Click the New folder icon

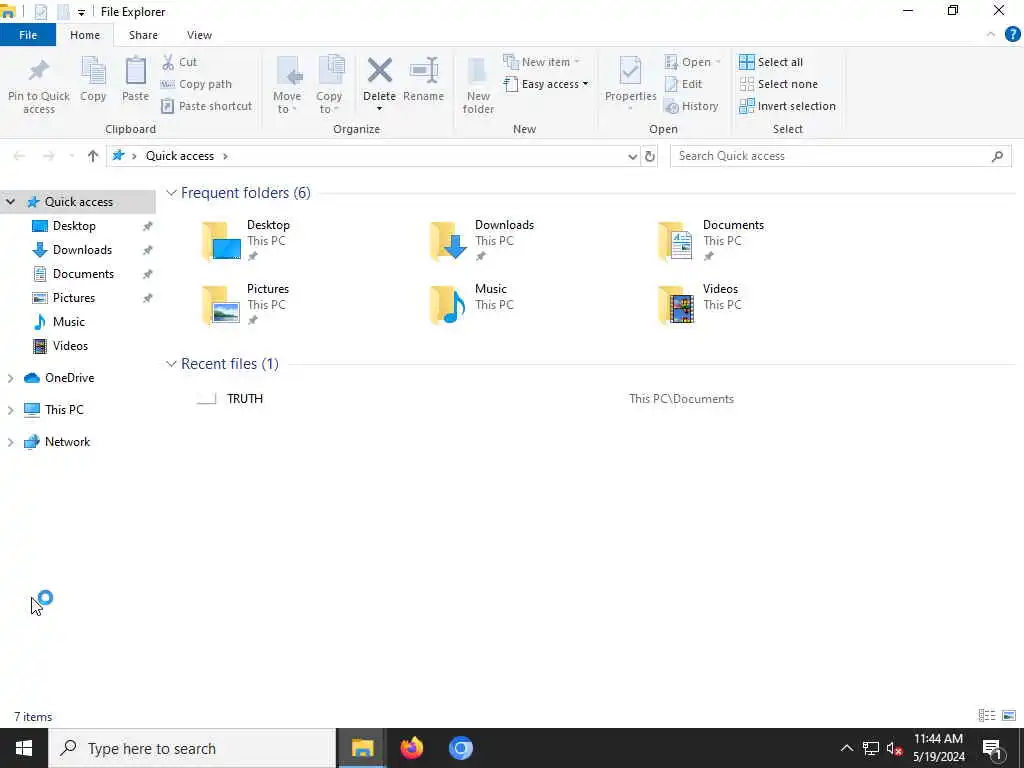click(478, 71)
